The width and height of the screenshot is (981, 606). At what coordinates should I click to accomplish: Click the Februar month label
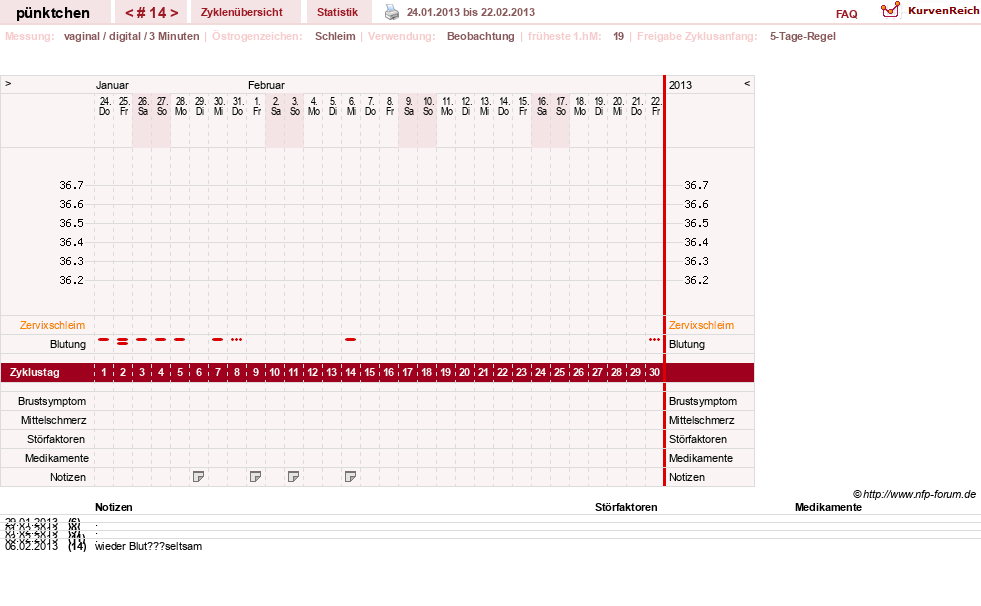(266, 85)
